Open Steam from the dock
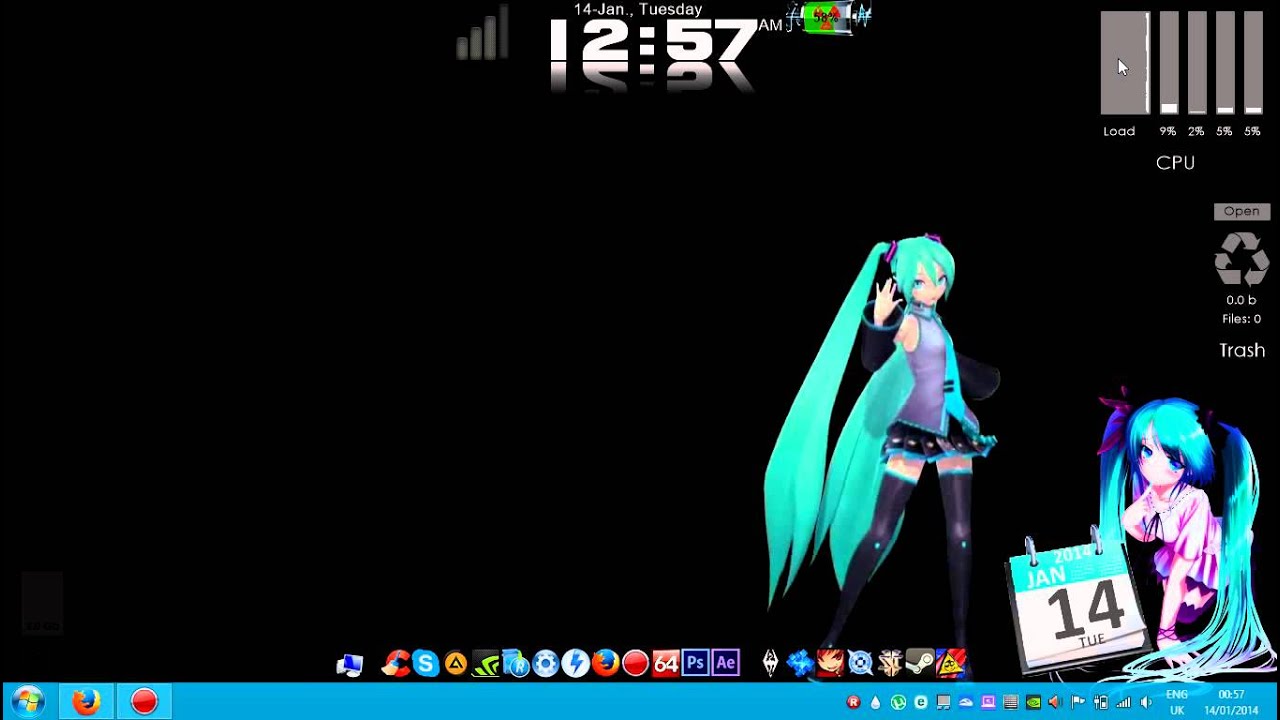The width and height of the screenshot is (1280, 720). [x=920, y=663]
